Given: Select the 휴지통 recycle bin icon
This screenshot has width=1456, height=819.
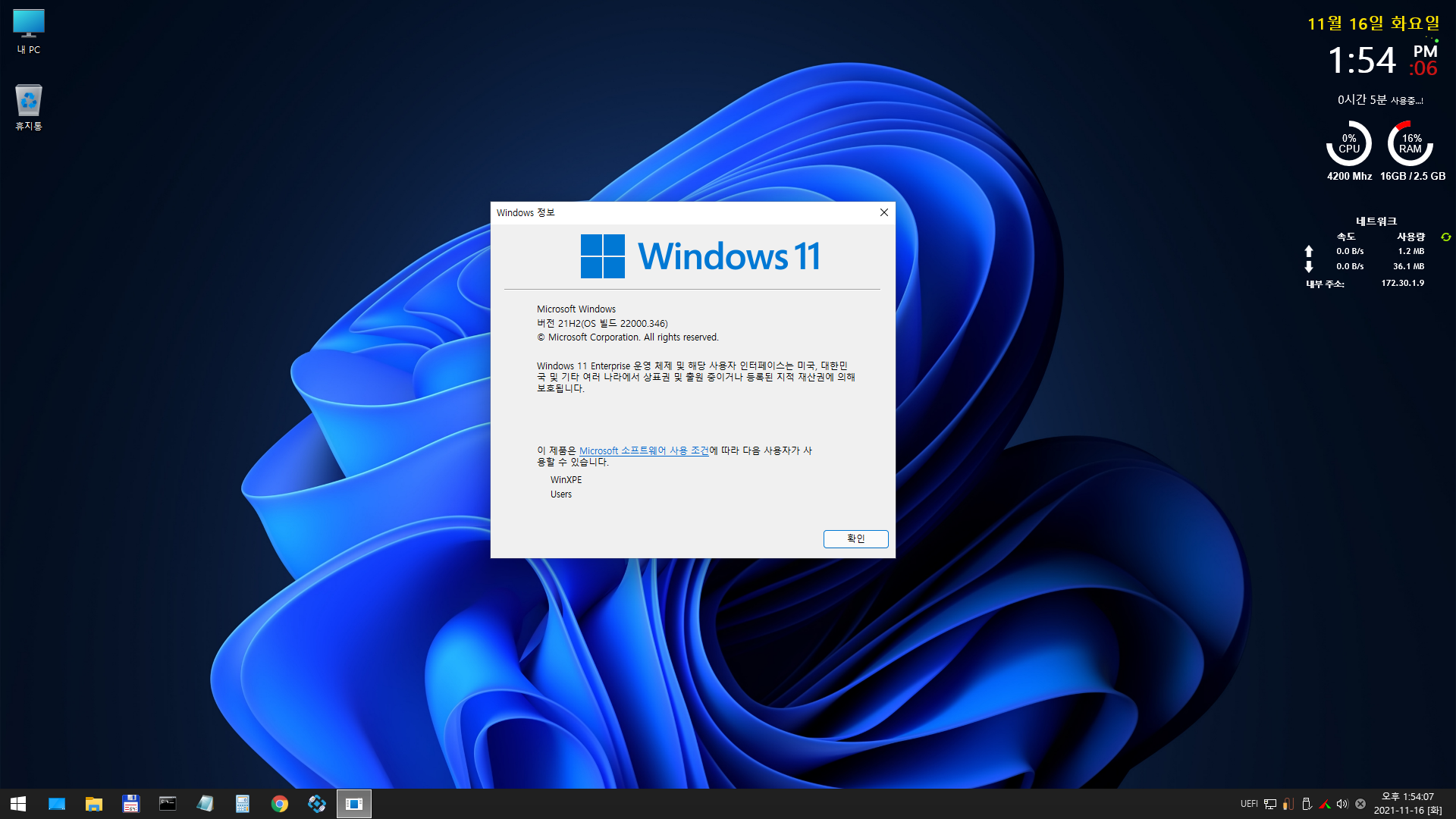Looking at the screenshot, I should [x=29, y=108].
